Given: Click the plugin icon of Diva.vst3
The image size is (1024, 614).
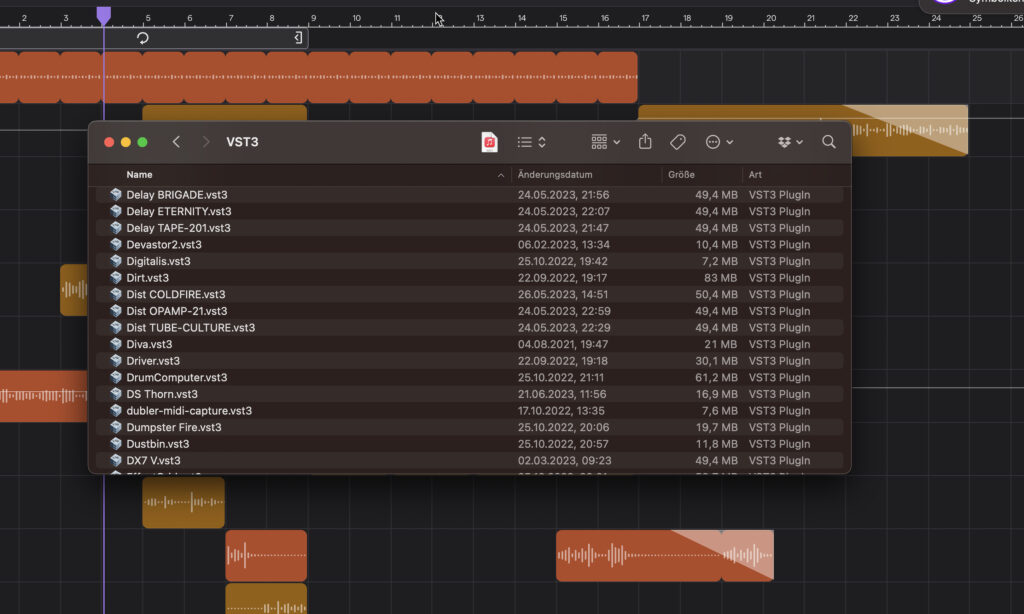Looking at the screenshot, I should [x=116, y=344].
